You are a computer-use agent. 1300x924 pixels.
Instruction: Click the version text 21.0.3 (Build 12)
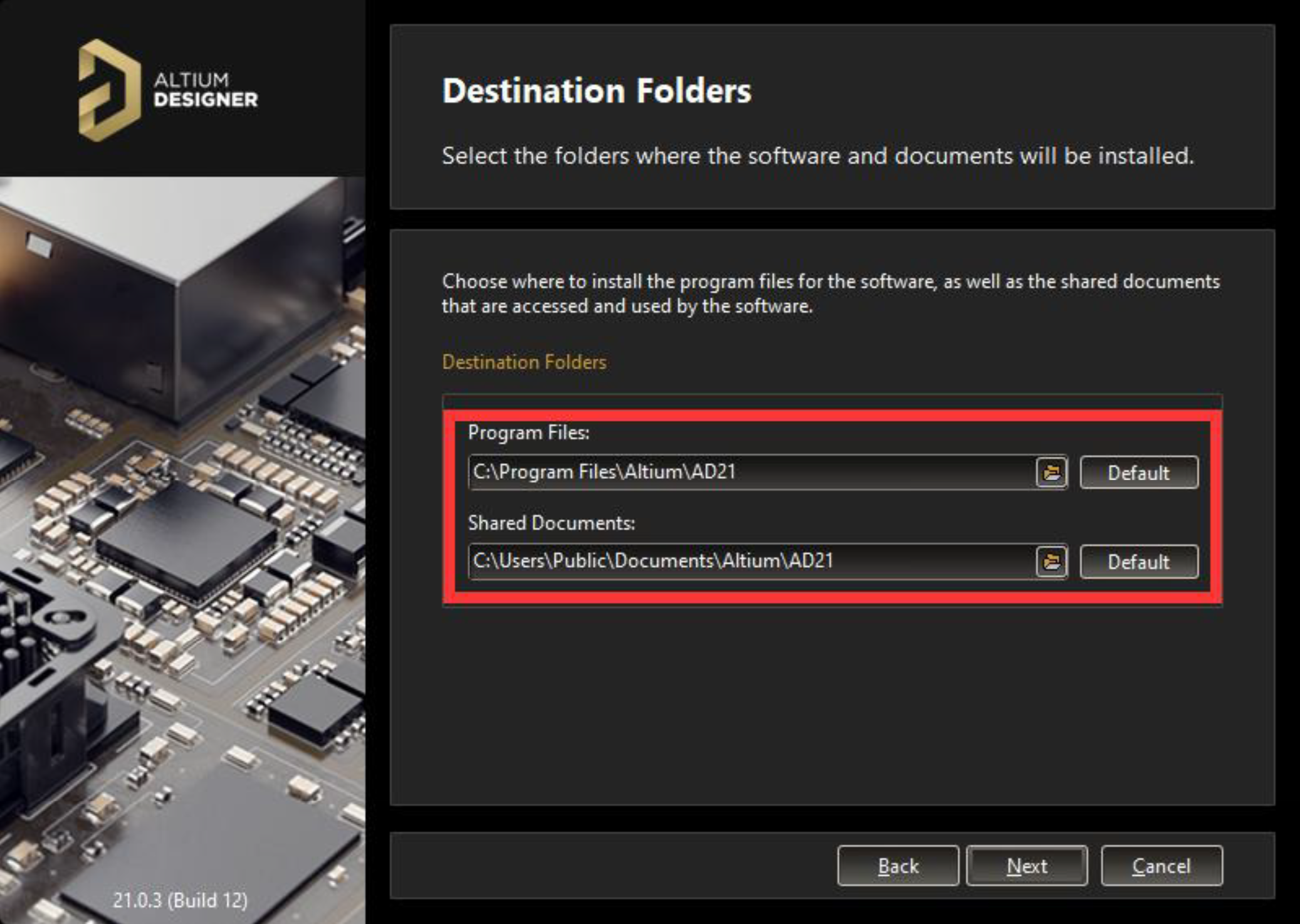[x=180, y=900]
